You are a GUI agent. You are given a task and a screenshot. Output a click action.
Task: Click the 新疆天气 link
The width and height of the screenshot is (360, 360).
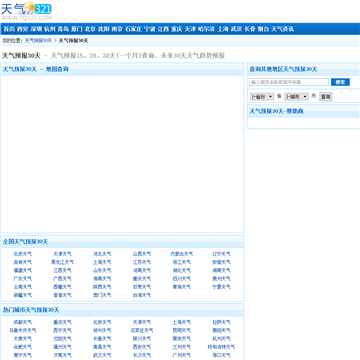pyautogui.click(x=23, y=295)
